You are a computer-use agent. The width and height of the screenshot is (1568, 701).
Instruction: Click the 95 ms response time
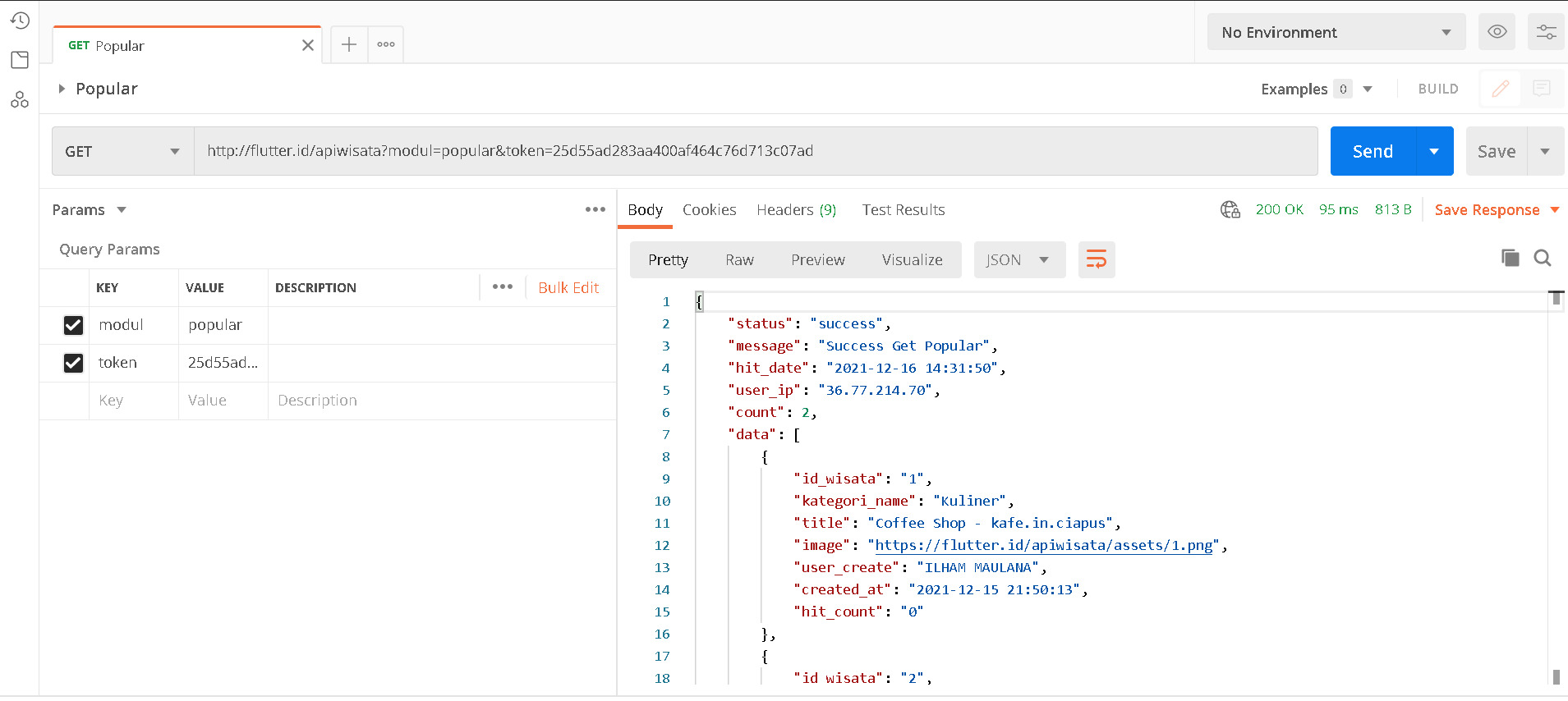[x=1339, y=209]
